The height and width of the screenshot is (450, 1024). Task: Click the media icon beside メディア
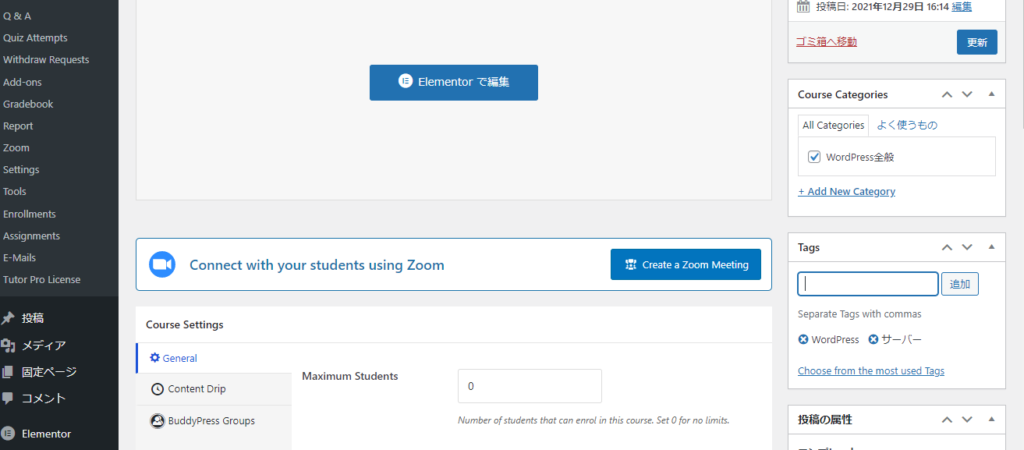8,345
